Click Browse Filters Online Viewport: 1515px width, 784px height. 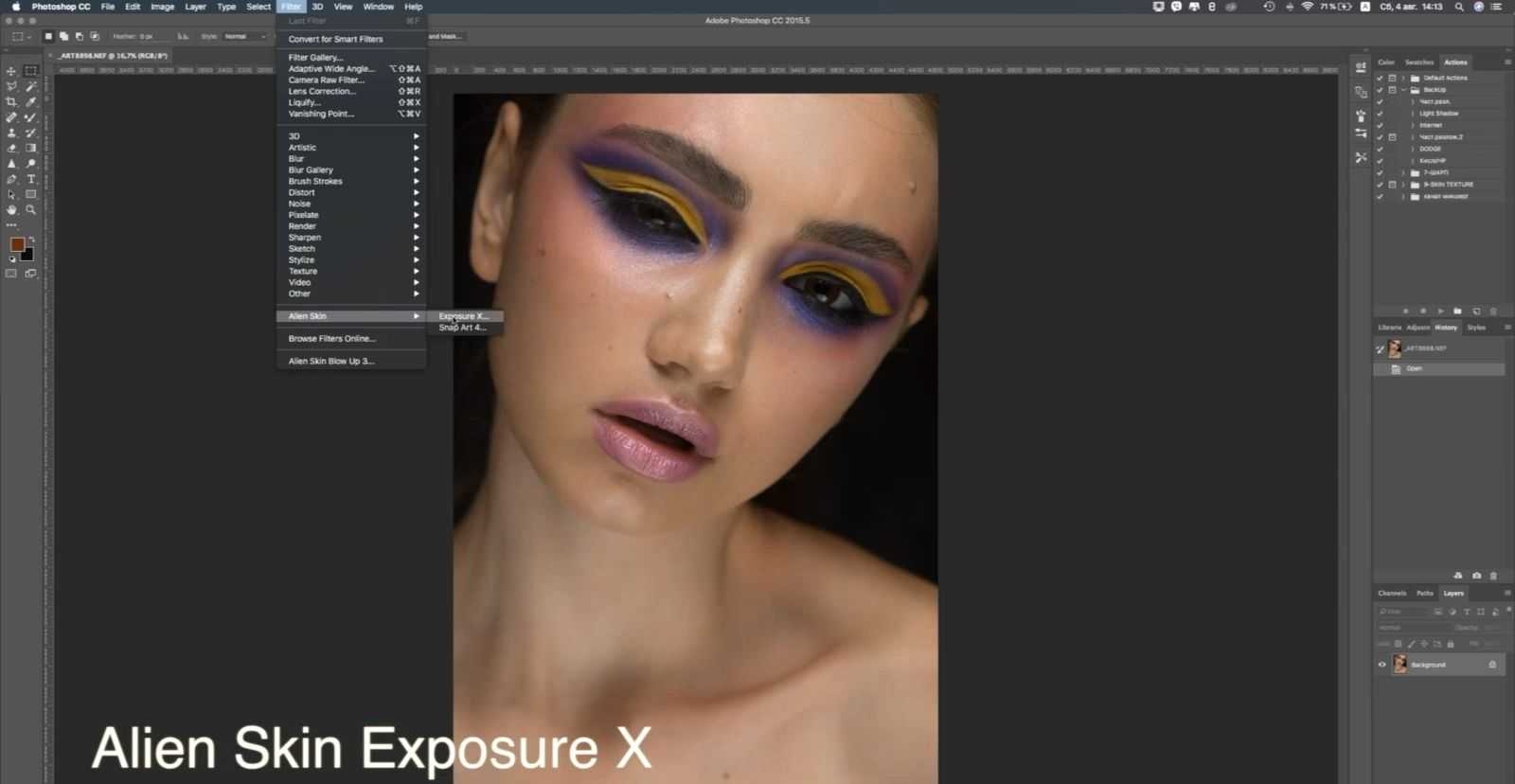(351, 339)
